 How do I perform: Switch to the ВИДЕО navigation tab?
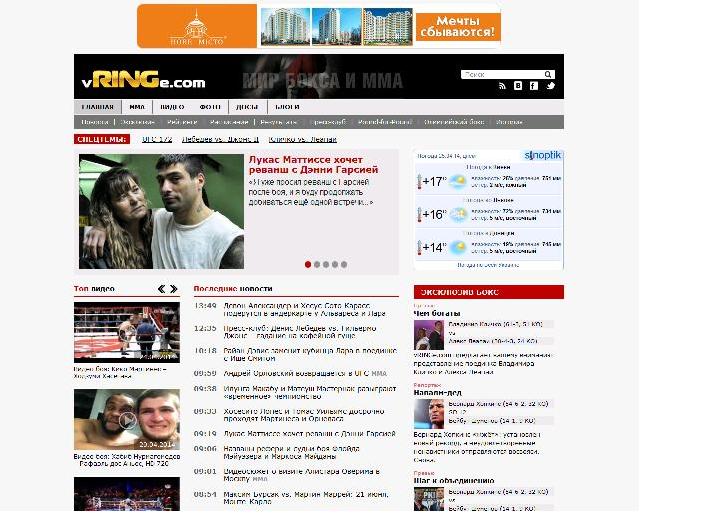point(172,107)
